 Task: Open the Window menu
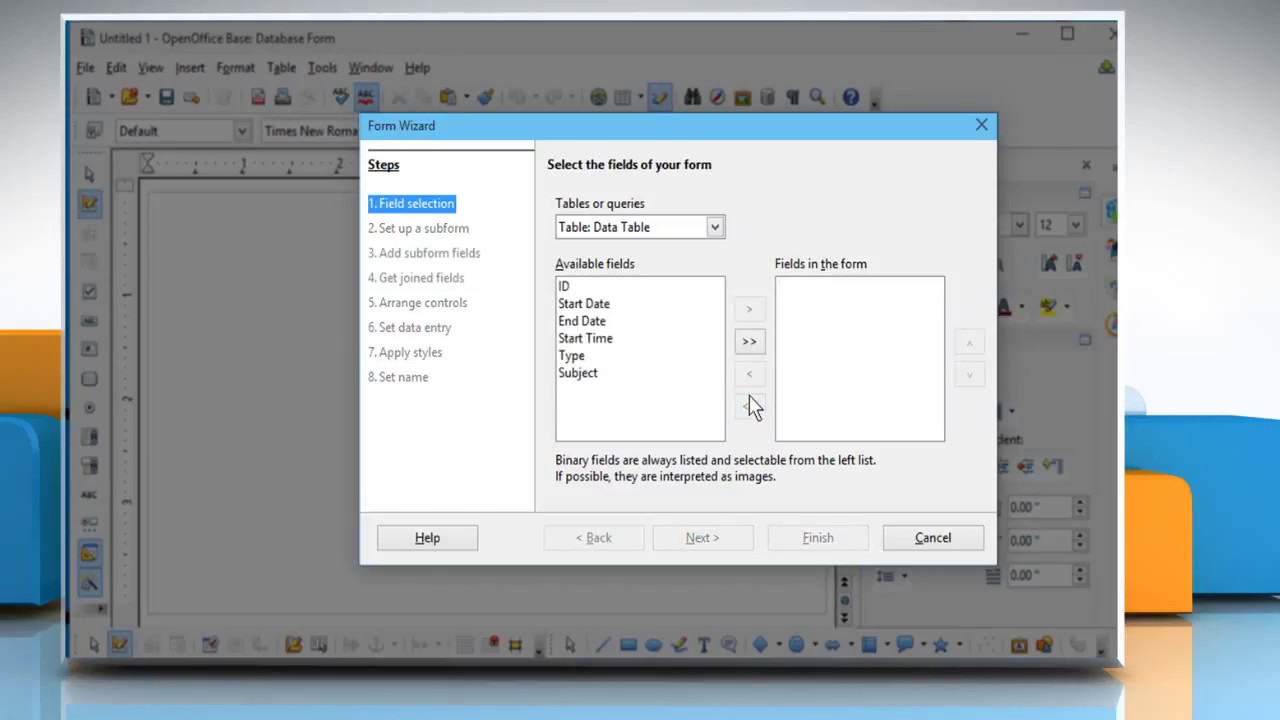370,68
